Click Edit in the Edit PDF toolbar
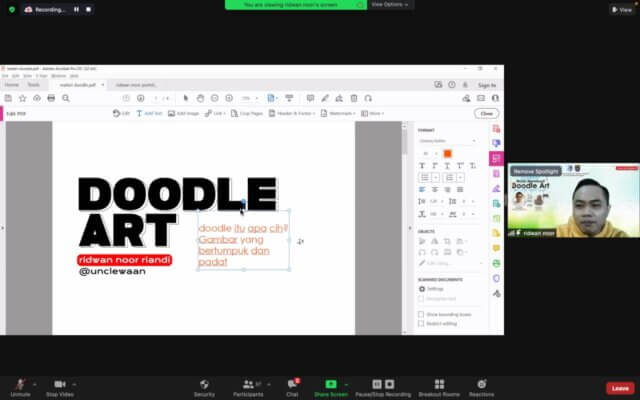 (x=121, y=113)
